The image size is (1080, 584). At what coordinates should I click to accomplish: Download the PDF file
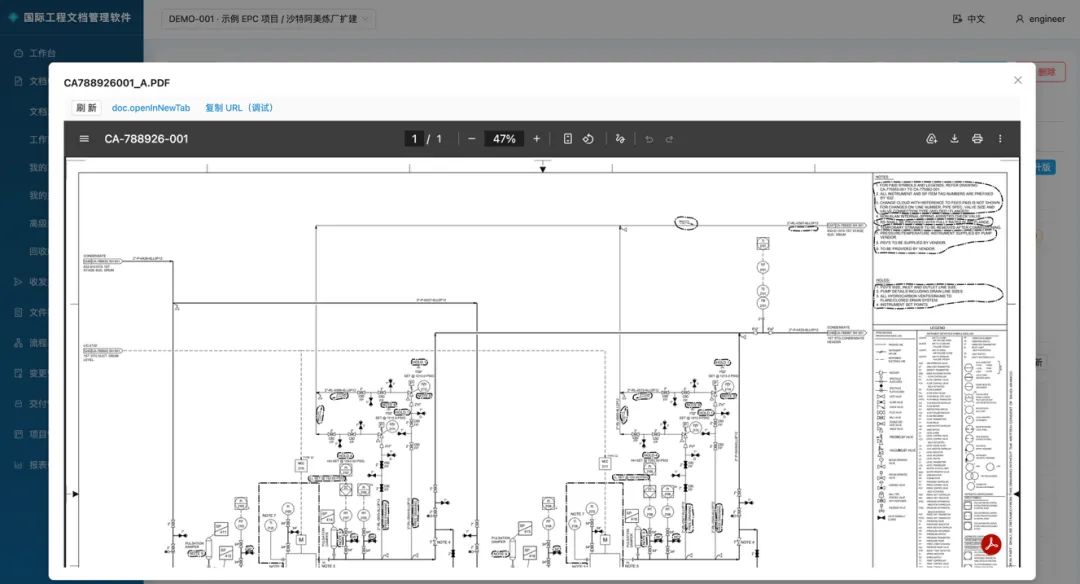[954, 138]
